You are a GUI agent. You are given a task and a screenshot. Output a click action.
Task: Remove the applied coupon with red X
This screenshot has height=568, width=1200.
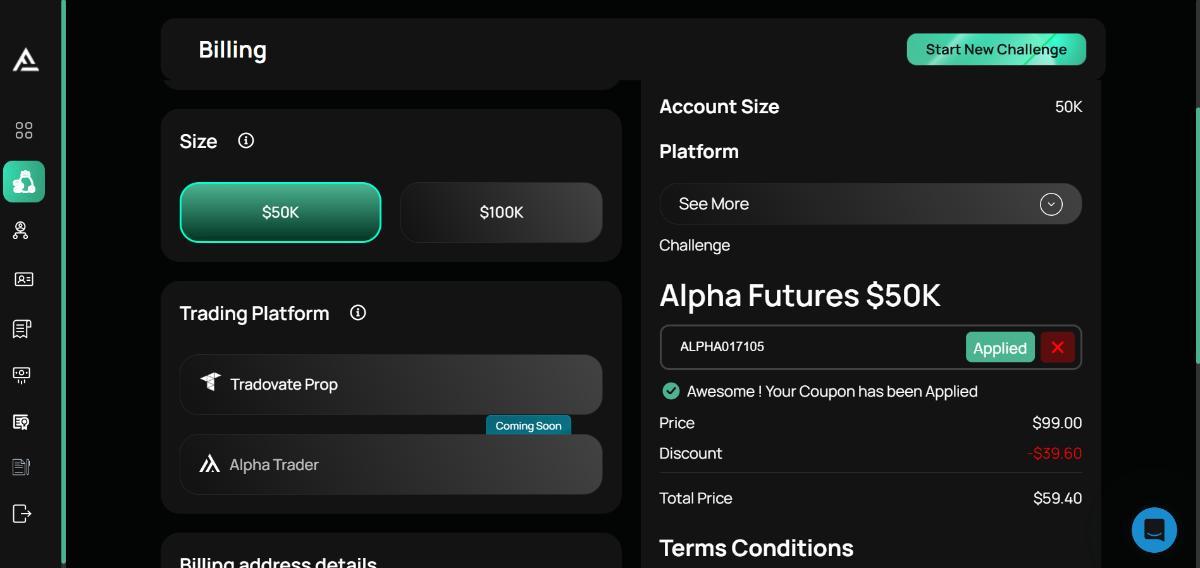tap(1057, 347)
